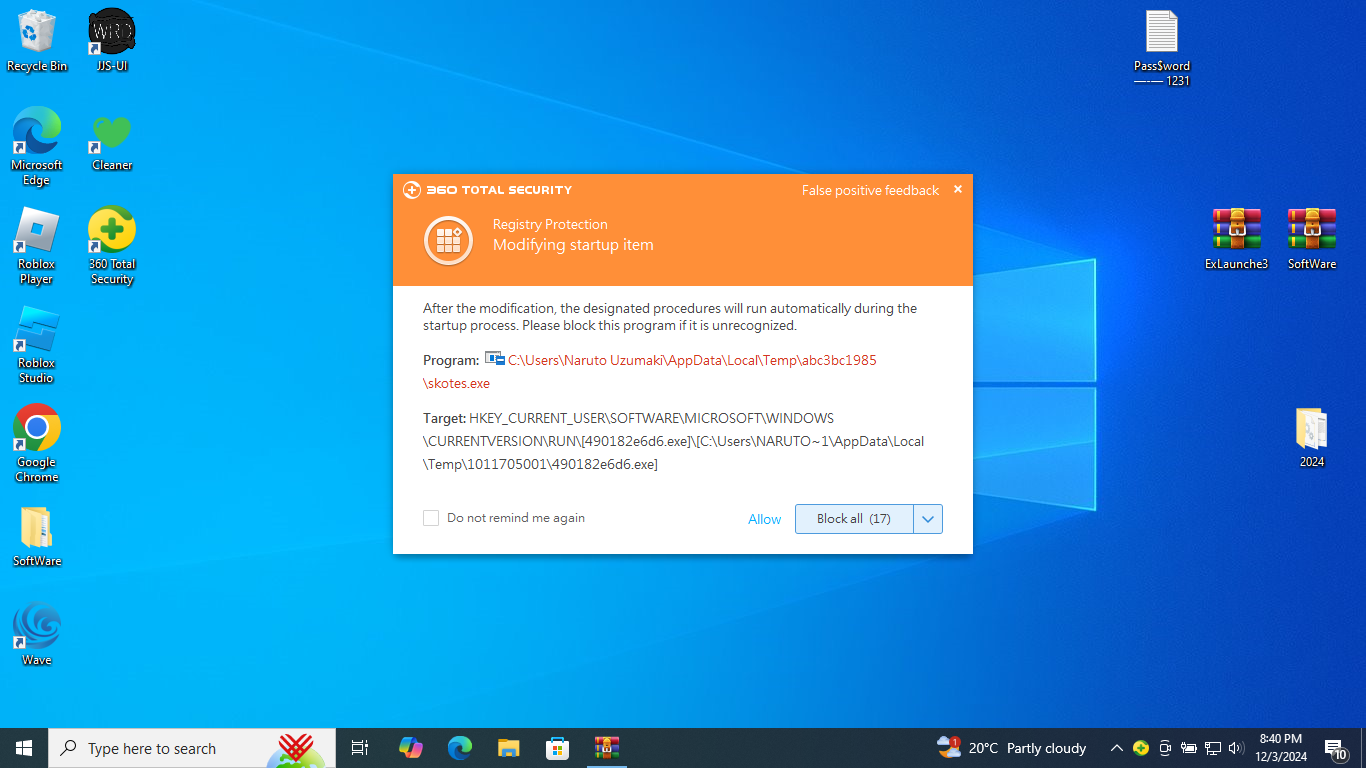Show hidden system tray icons
This screenshot has width=1366, height=768.
(x=1116, y=748)
